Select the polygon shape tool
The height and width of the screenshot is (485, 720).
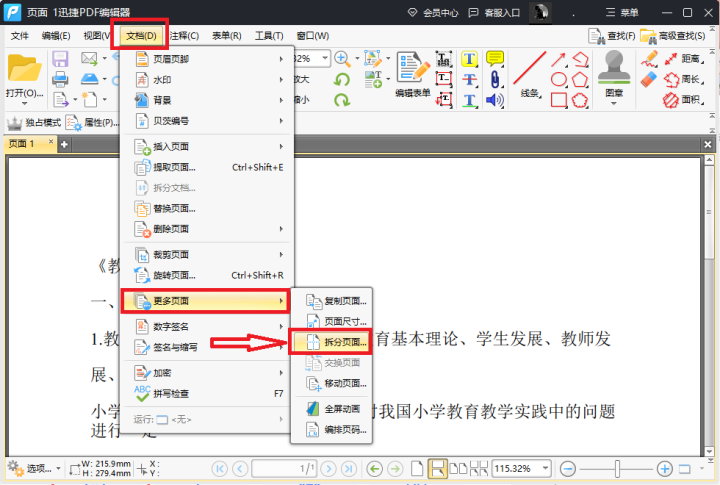click(x=580, y=79)
